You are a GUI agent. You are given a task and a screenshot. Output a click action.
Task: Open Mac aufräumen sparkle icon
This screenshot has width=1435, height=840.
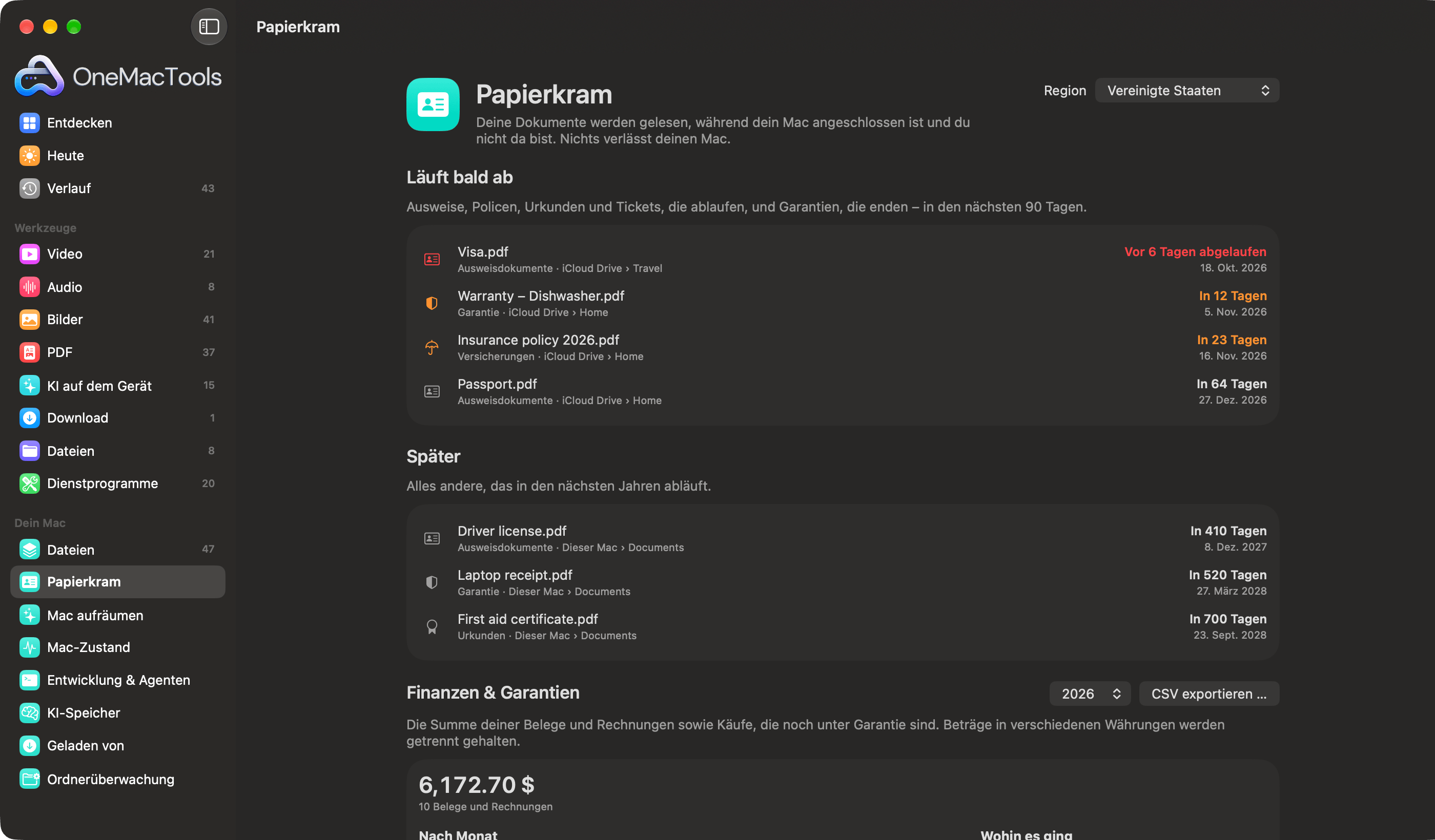(29, 615)
